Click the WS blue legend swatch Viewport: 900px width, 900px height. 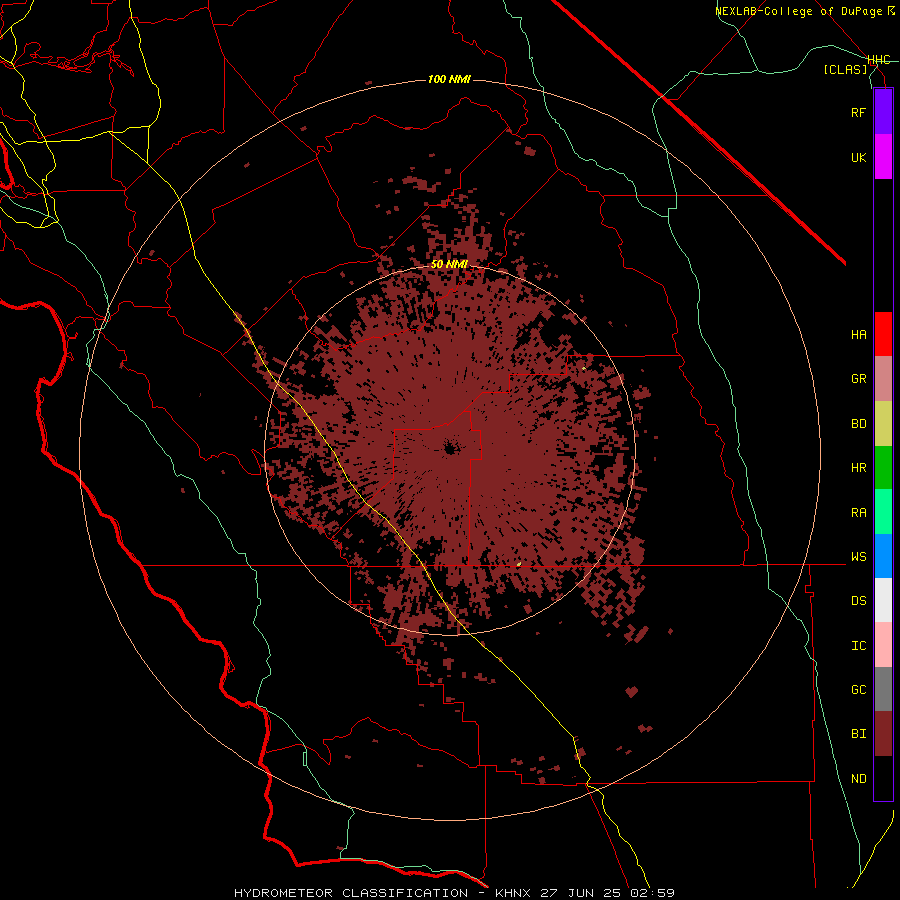pos(883,556)
